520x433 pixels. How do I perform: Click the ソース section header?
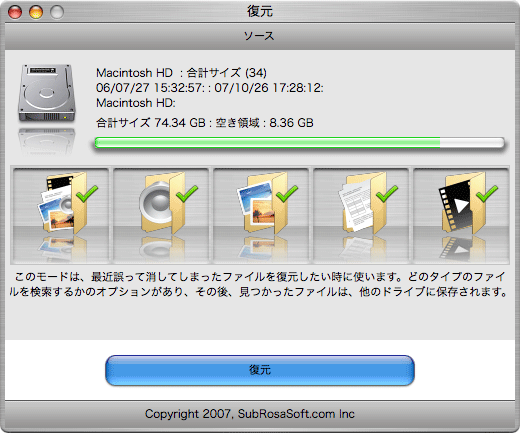(x=260, y=36)
